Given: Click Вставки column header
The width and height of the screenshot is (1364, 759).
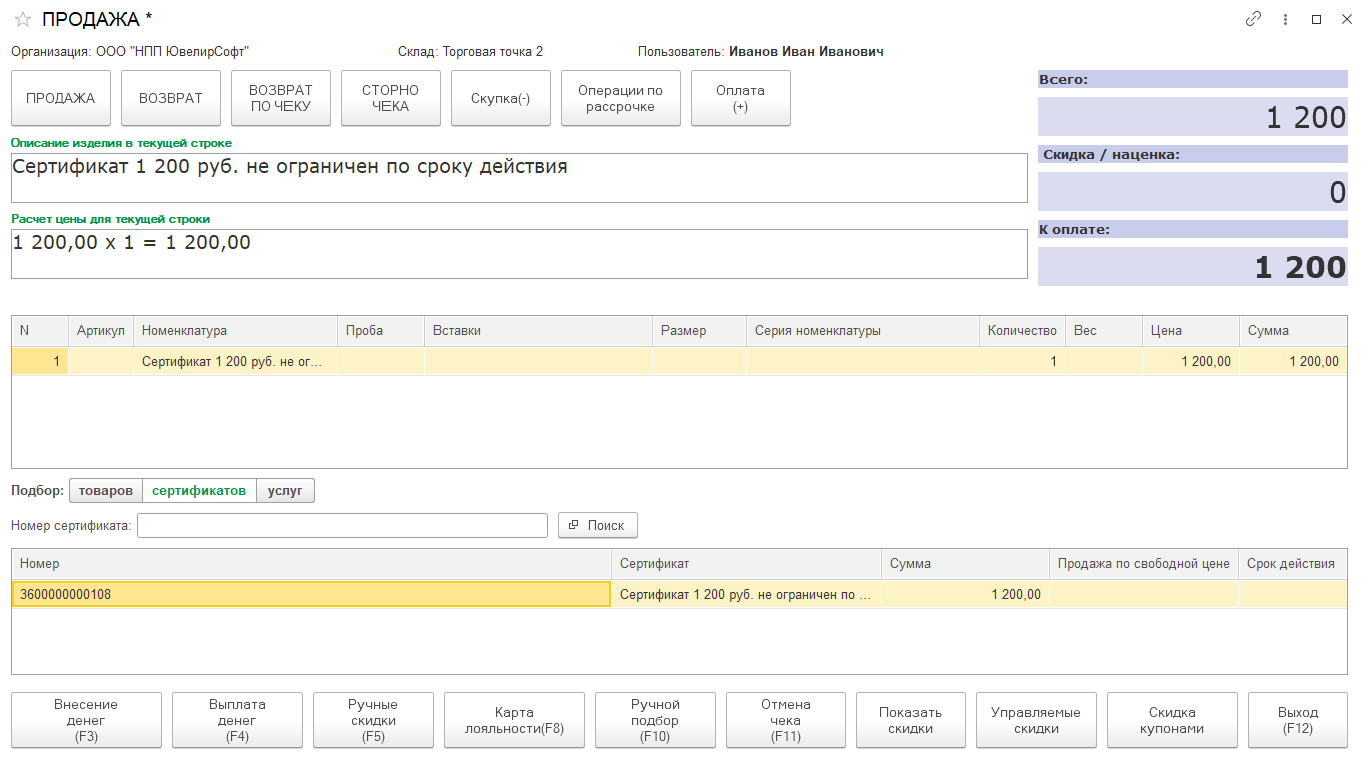Looking at the screenshot, I should click(x=539, y=331).
